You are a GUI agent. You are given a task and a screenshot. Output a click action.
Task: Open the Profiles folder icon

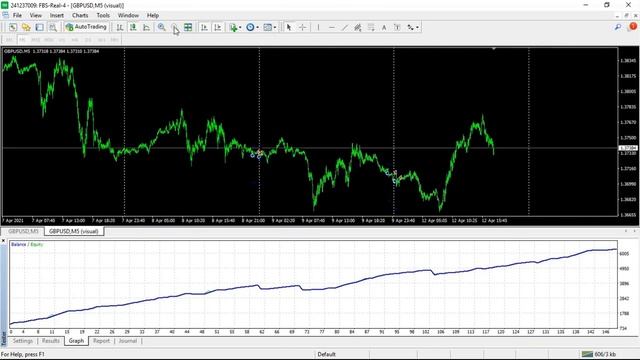coord(26,27)
